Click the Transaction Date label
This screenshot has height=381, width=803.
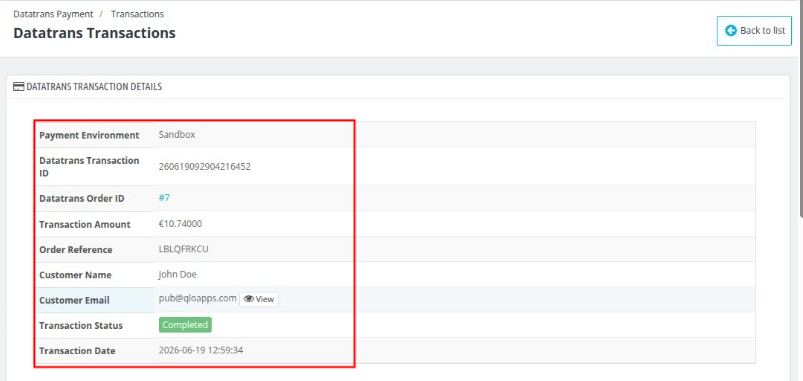(x=77, y=351)
